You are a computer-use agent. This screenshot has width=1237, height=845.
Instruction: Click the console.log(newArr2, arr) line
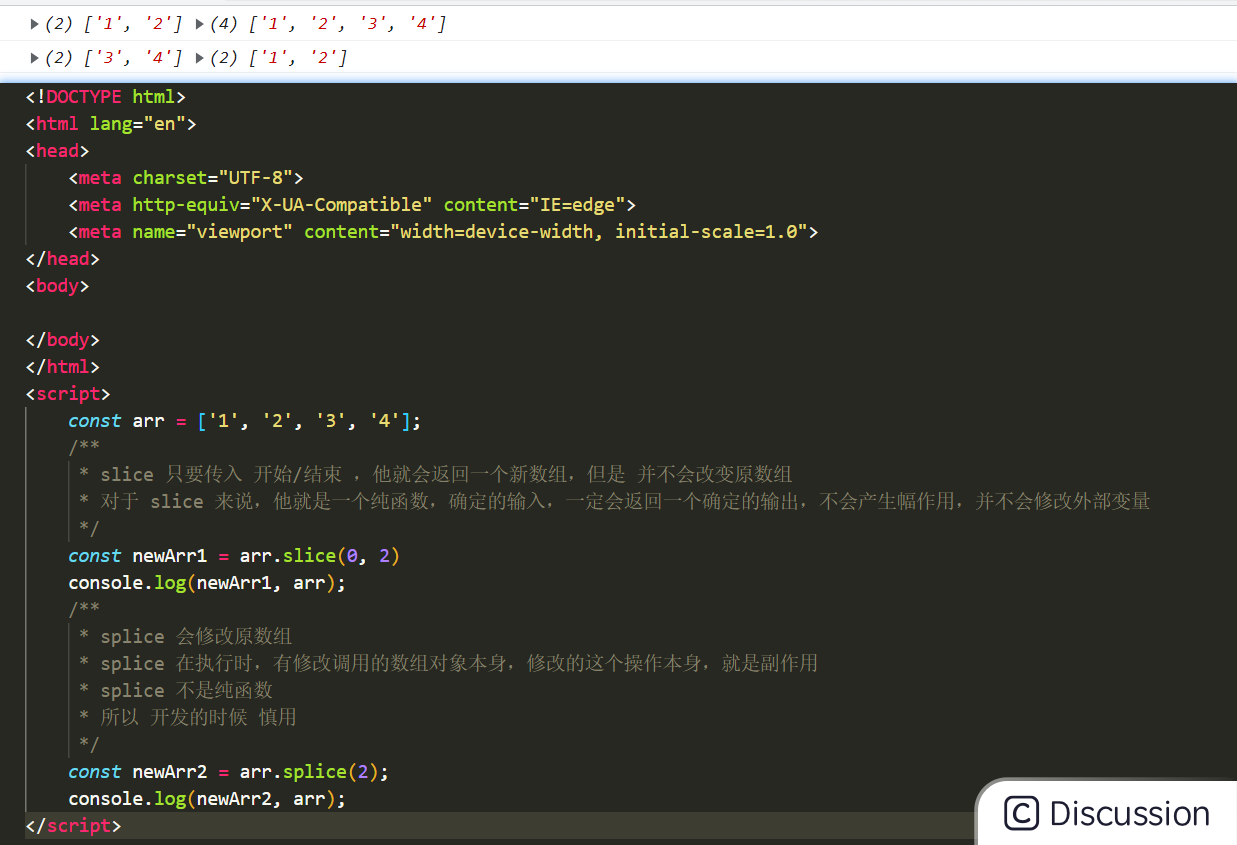(207, 799)
